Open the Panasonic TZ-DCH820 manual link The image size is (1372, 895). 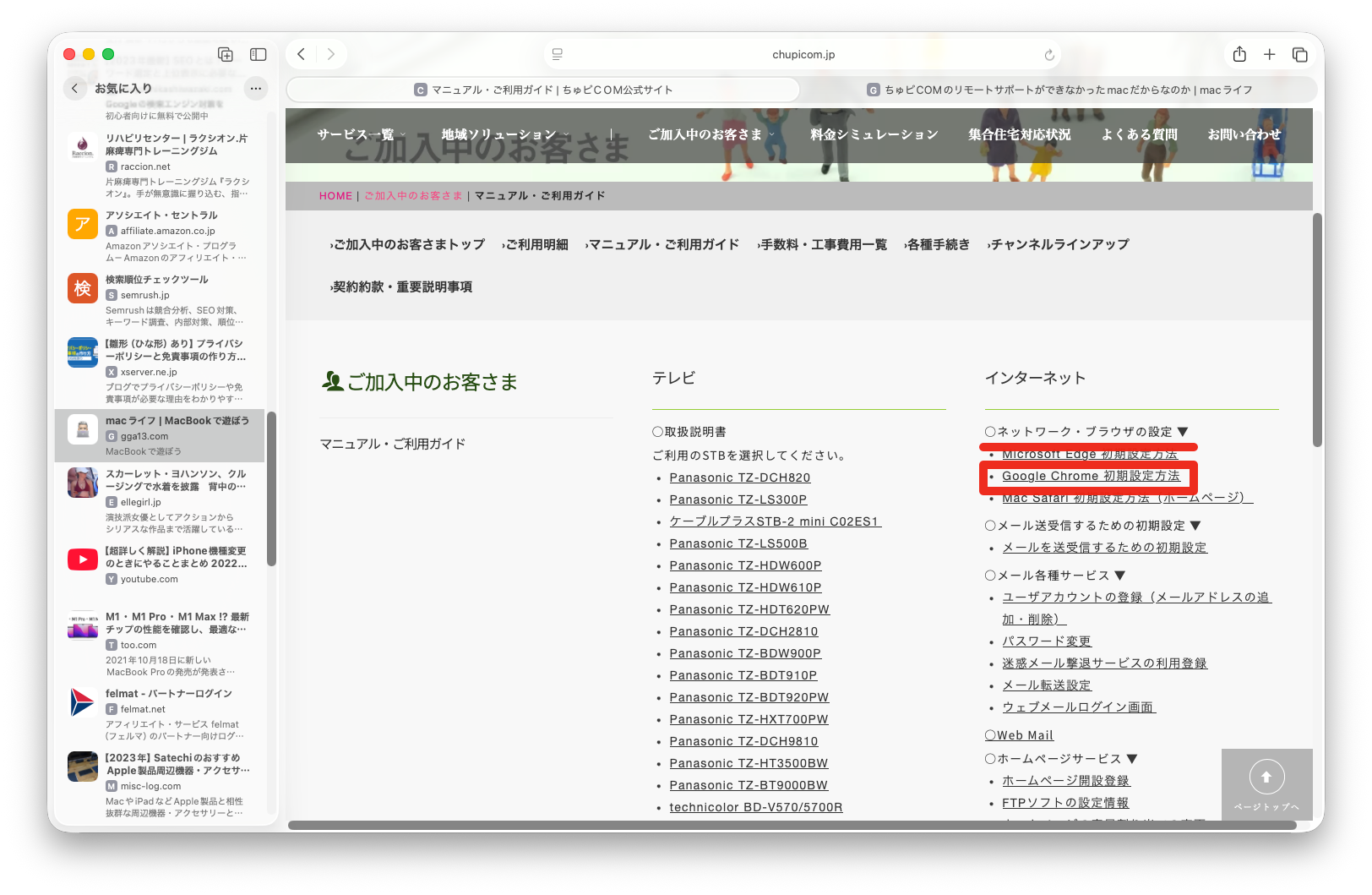click(739, 478)
